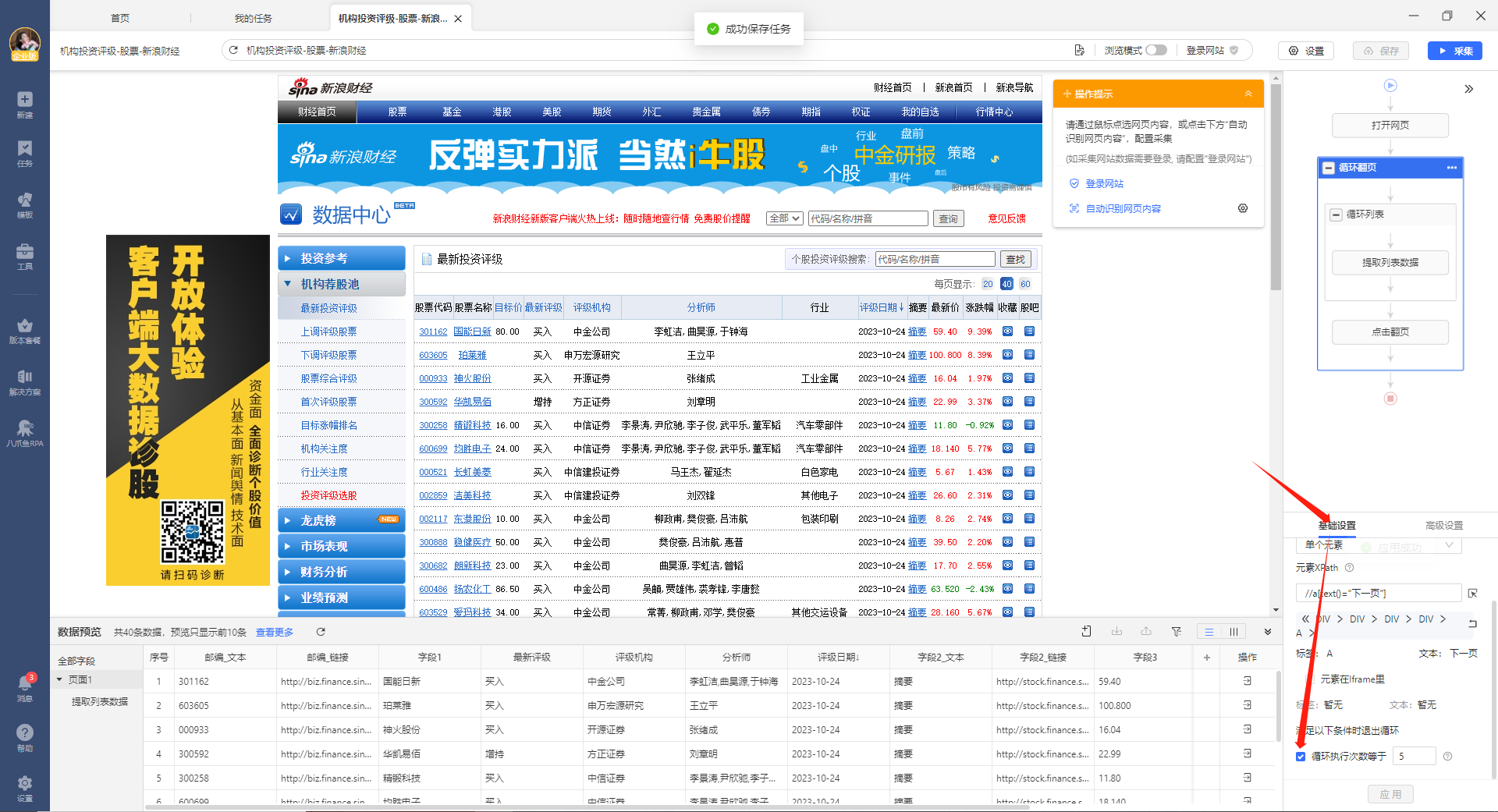This screenshot has height=812, width=1498.
Task: Click 循环翻页 three-dot options menu
Action: (x=1452, y=168)
